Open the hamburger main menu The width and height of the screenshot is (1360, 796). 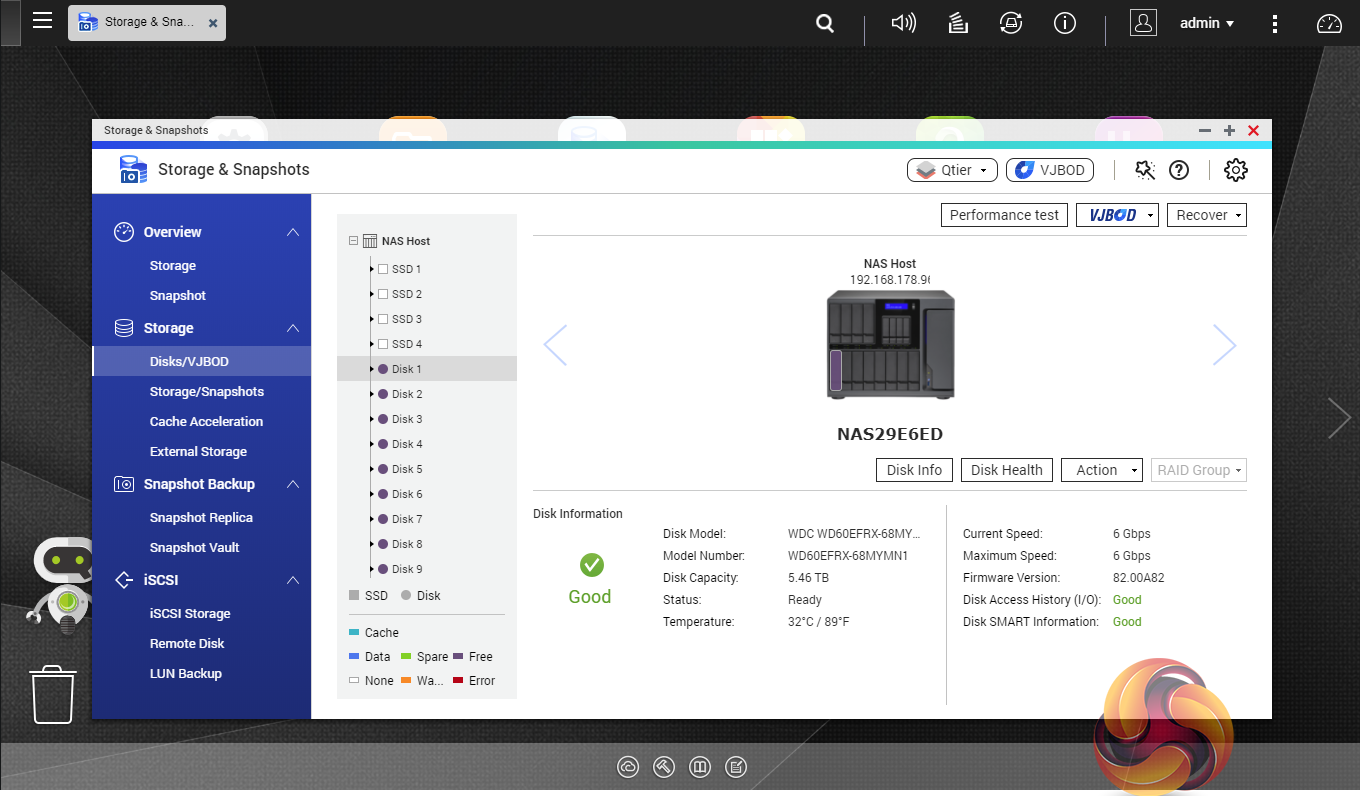point(42,21)
